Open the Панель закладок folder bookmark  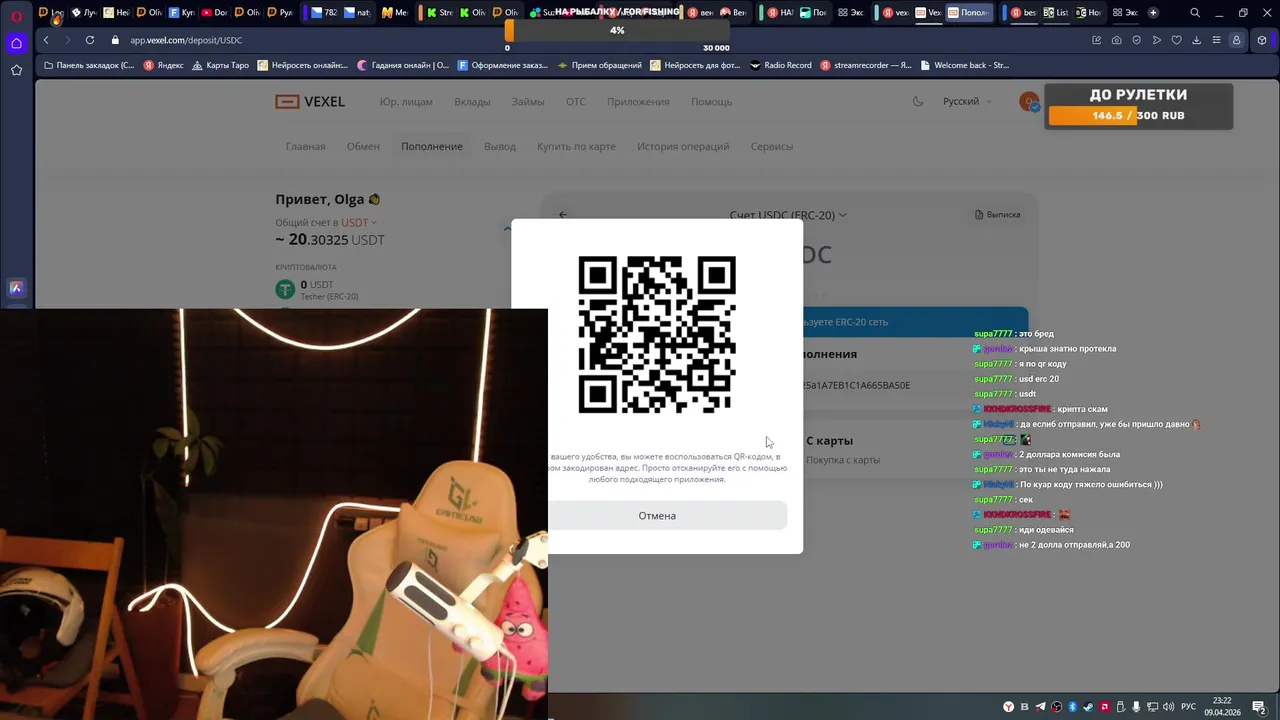88,65
